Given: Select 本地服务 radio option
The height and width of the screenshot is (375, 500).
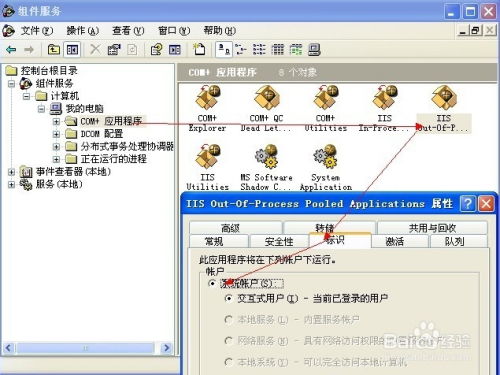Looking at the screenshot, I should click(228, 320).
